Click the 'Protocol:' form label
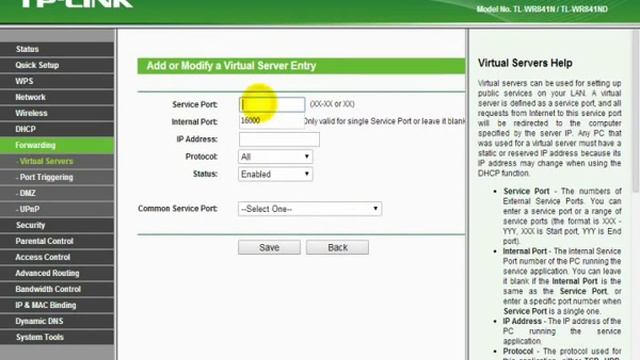 (x=201, y=157)
